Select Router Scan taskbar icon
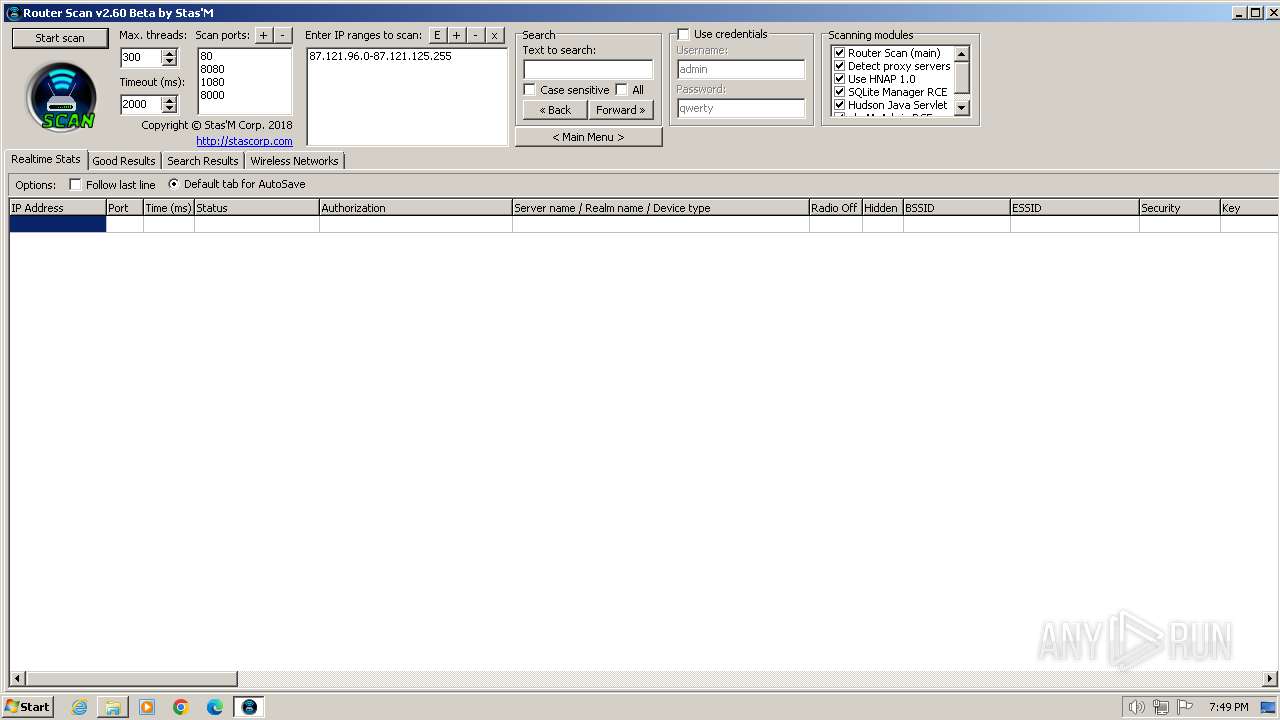 pos(249,707)
